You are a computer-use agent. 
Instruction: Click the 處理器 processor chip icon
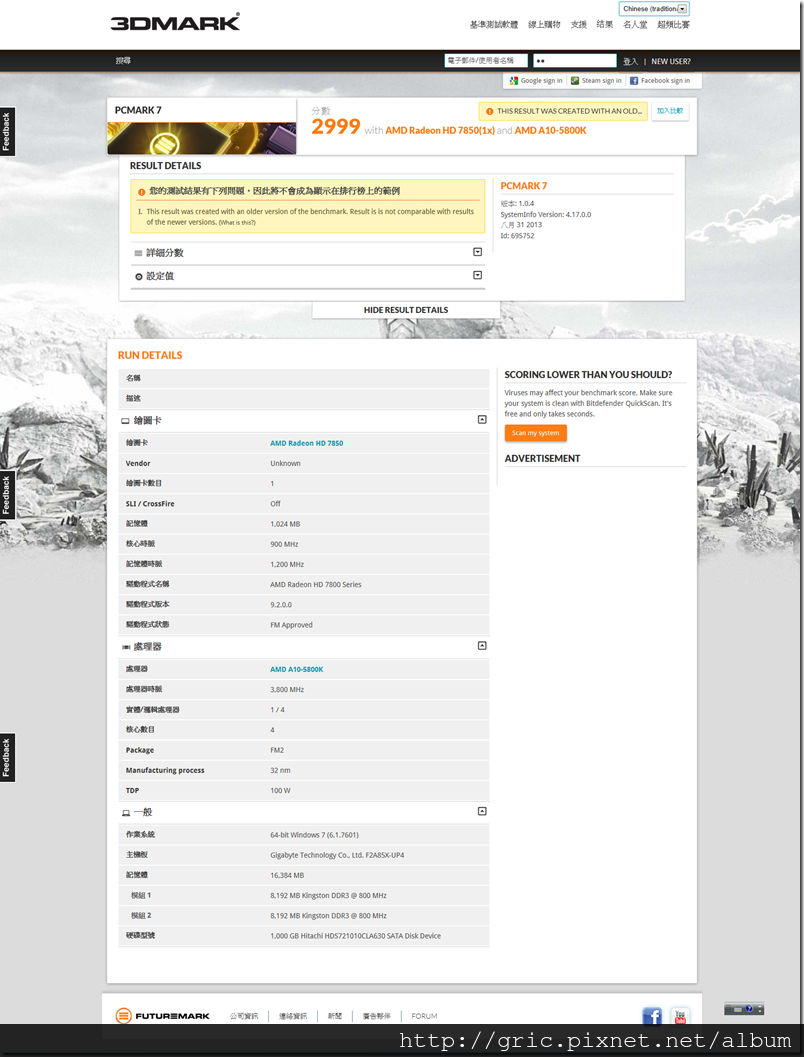click(126, 647)
